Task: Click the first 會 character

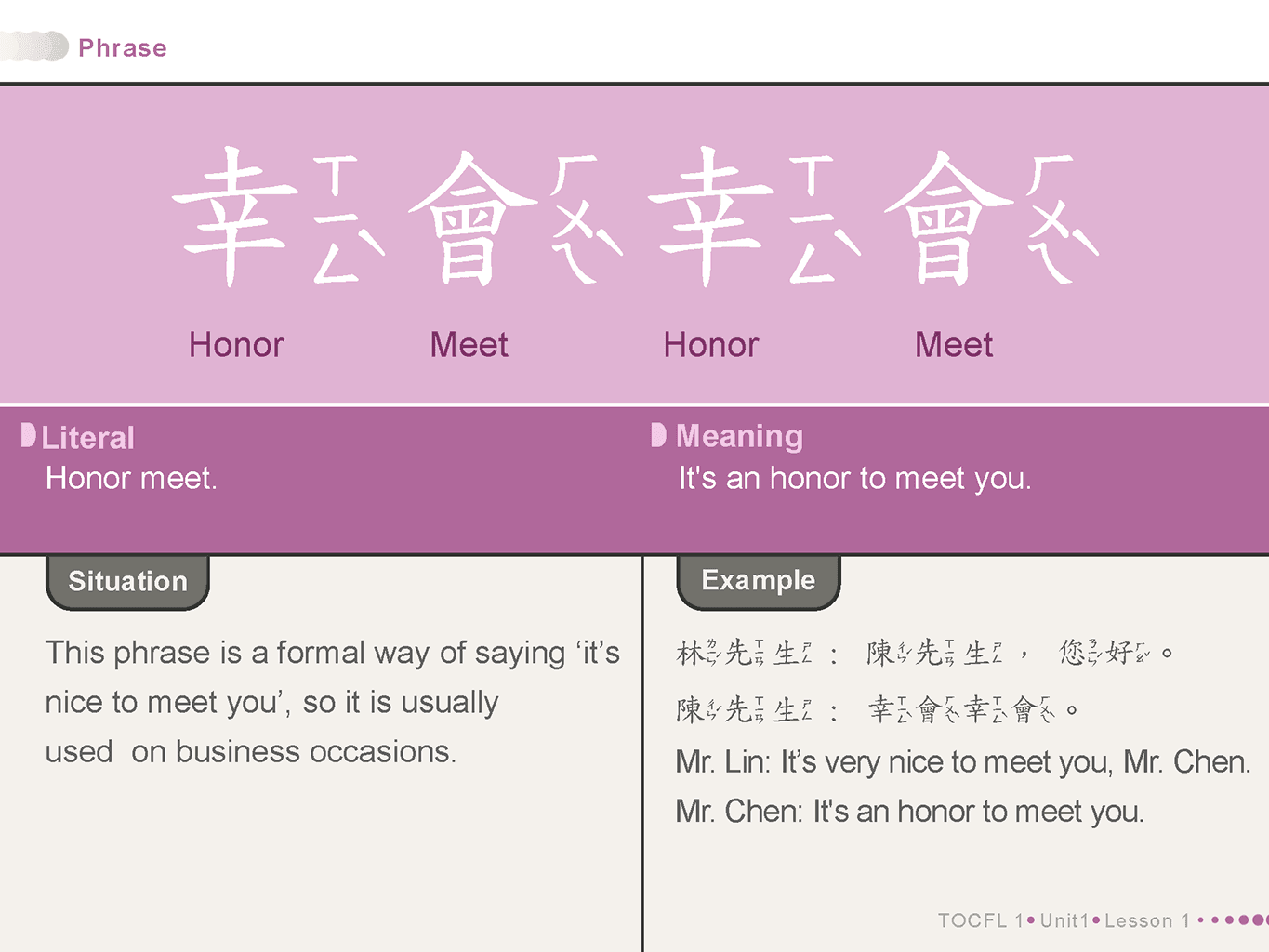Action: pyautogui.click(x=474, y=218)
